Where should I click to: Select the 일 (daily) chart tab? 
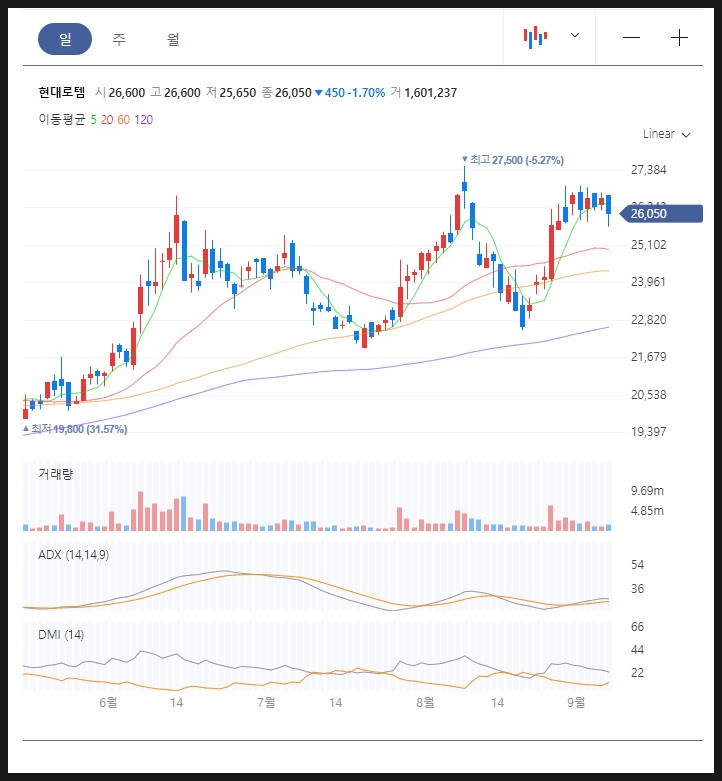click(65, 39)
